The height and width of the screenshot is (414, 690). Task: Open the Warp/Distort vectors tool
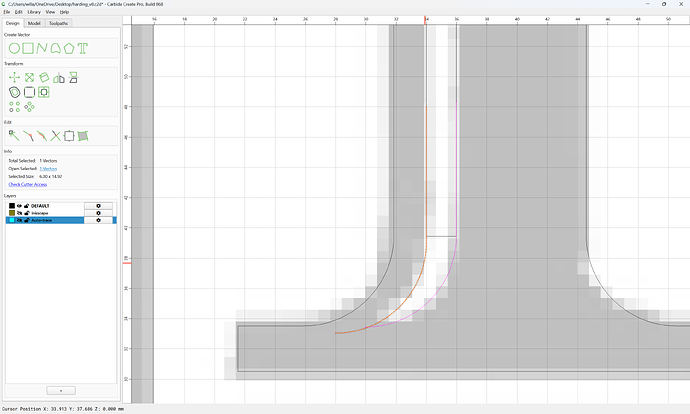[83, 136]
